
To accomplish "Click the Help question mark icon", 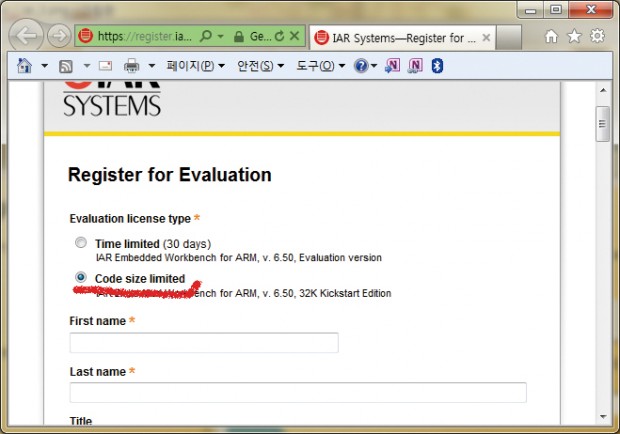I will (x=361, y=66).
